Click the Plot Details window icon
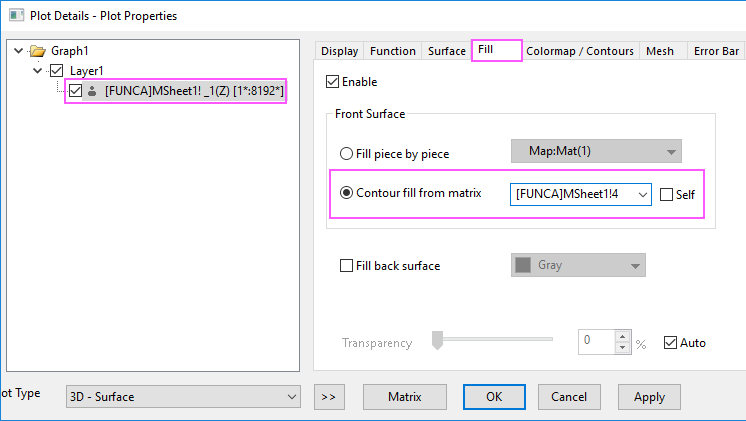Screen dimensions: 746x421 pyautogui.click(x=17, y=15)
